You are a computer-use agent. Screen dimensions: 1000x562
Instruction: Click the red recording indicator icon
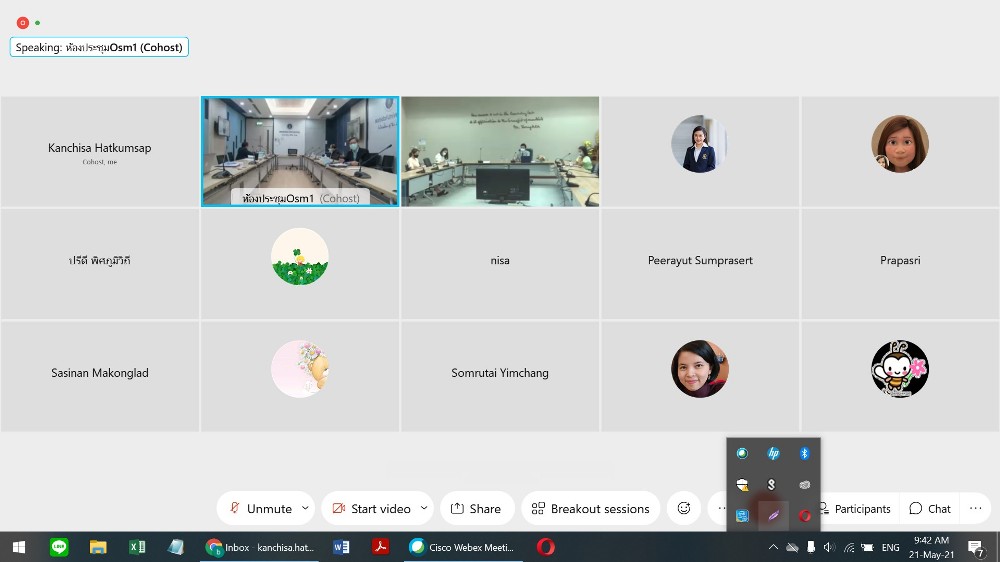click(x=23, y=22)
